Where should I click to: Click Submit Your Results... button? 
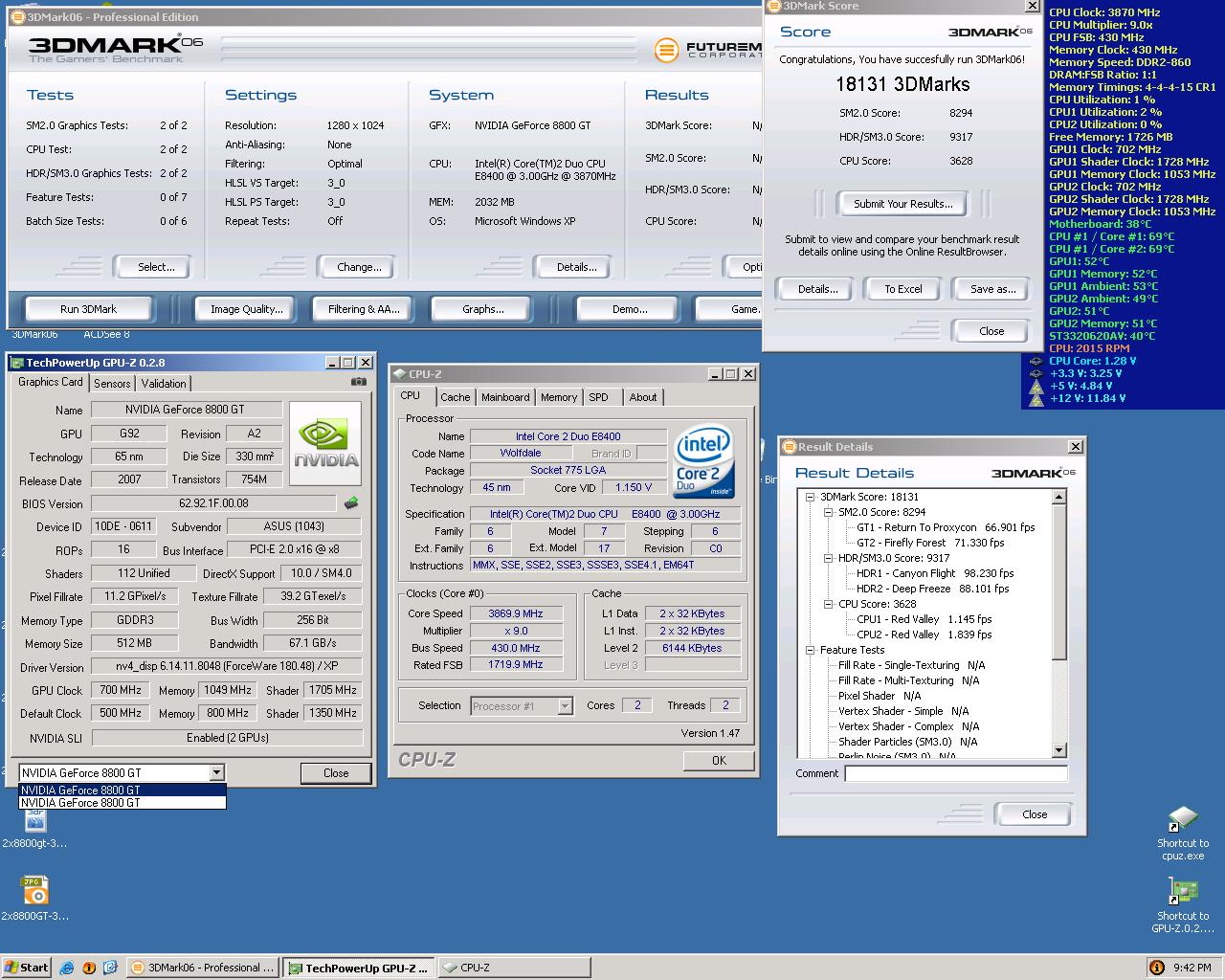903,204
